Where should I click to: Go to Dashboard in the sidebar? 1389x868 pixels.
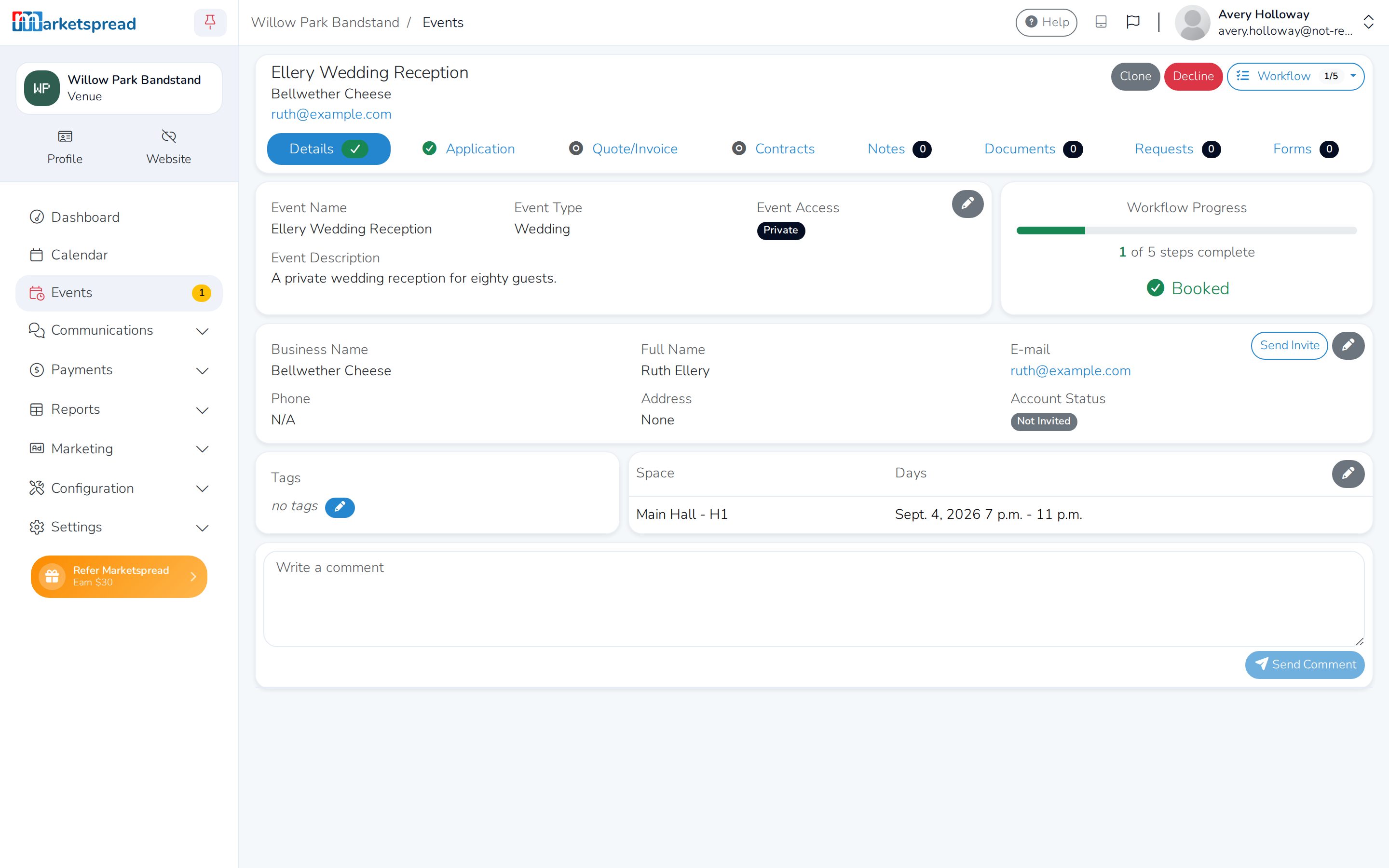(119, 217)
